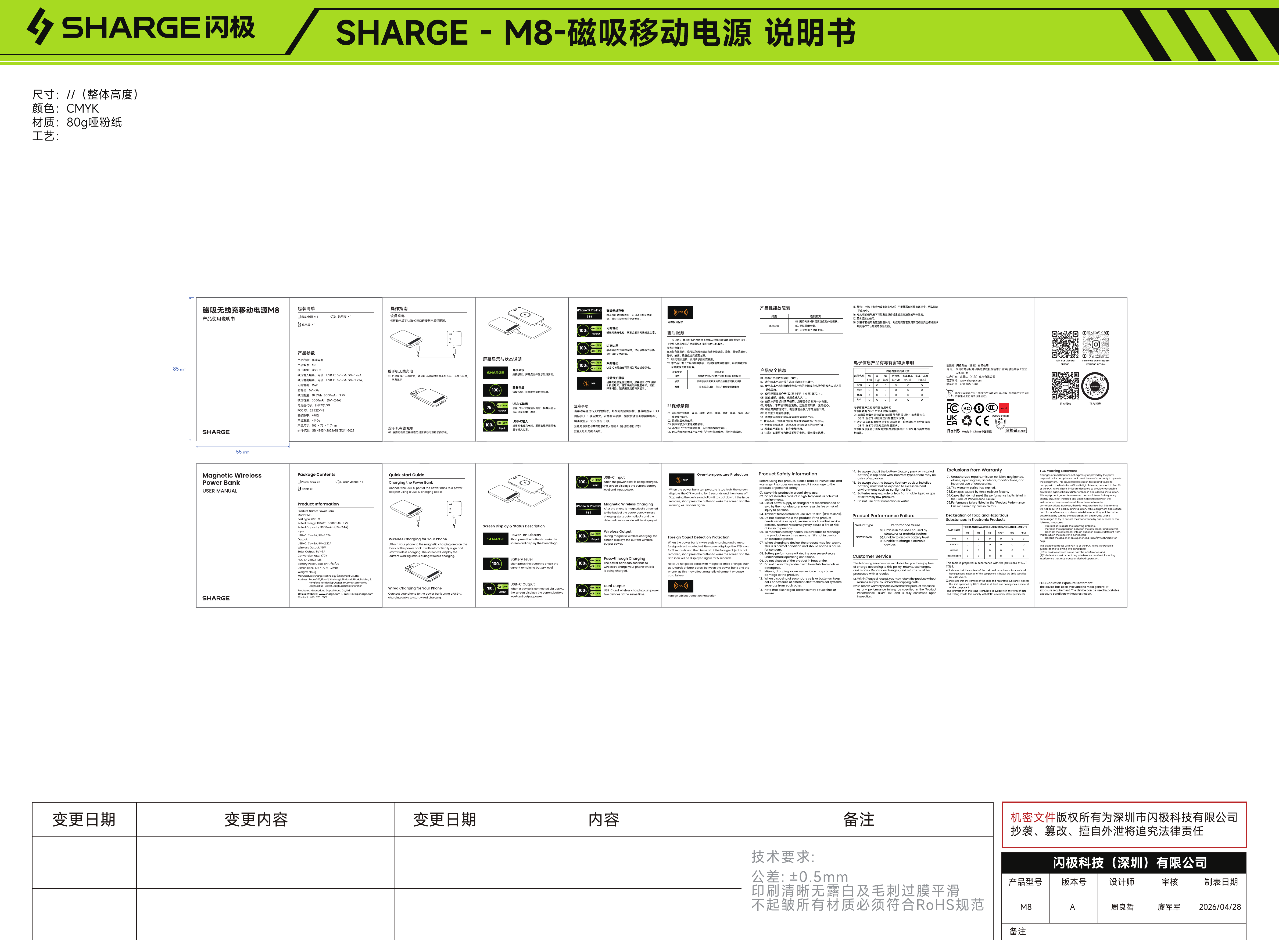Image resolution: width=1279 pixels, height=952 pixels.
Task: Click the orange FOD icon above 异物检测保护
Action: [680, 312]
